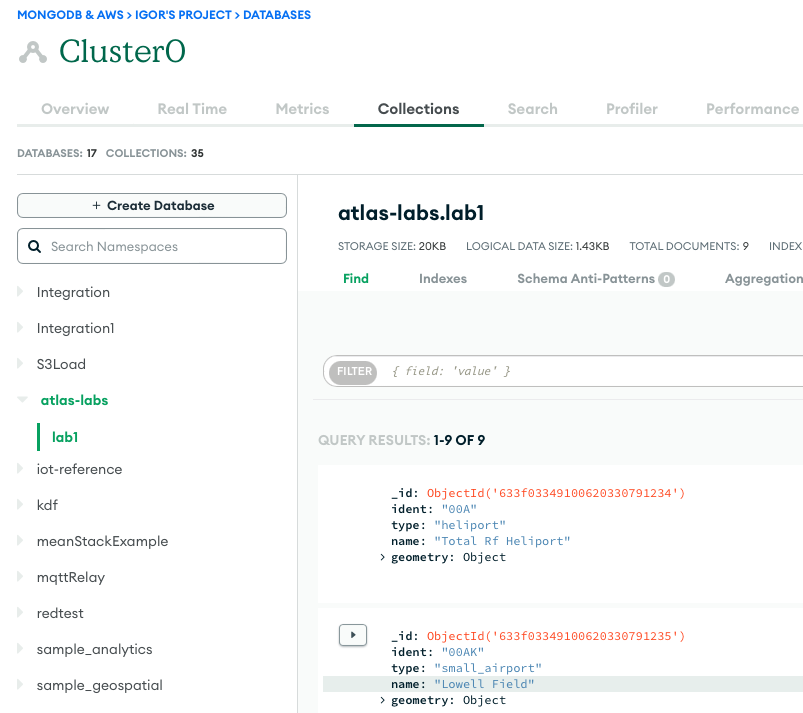Viewport: 803px width, 713px height.
Task: Click the Schema Anti-Patterns zero badge
Action: [667, 279]
